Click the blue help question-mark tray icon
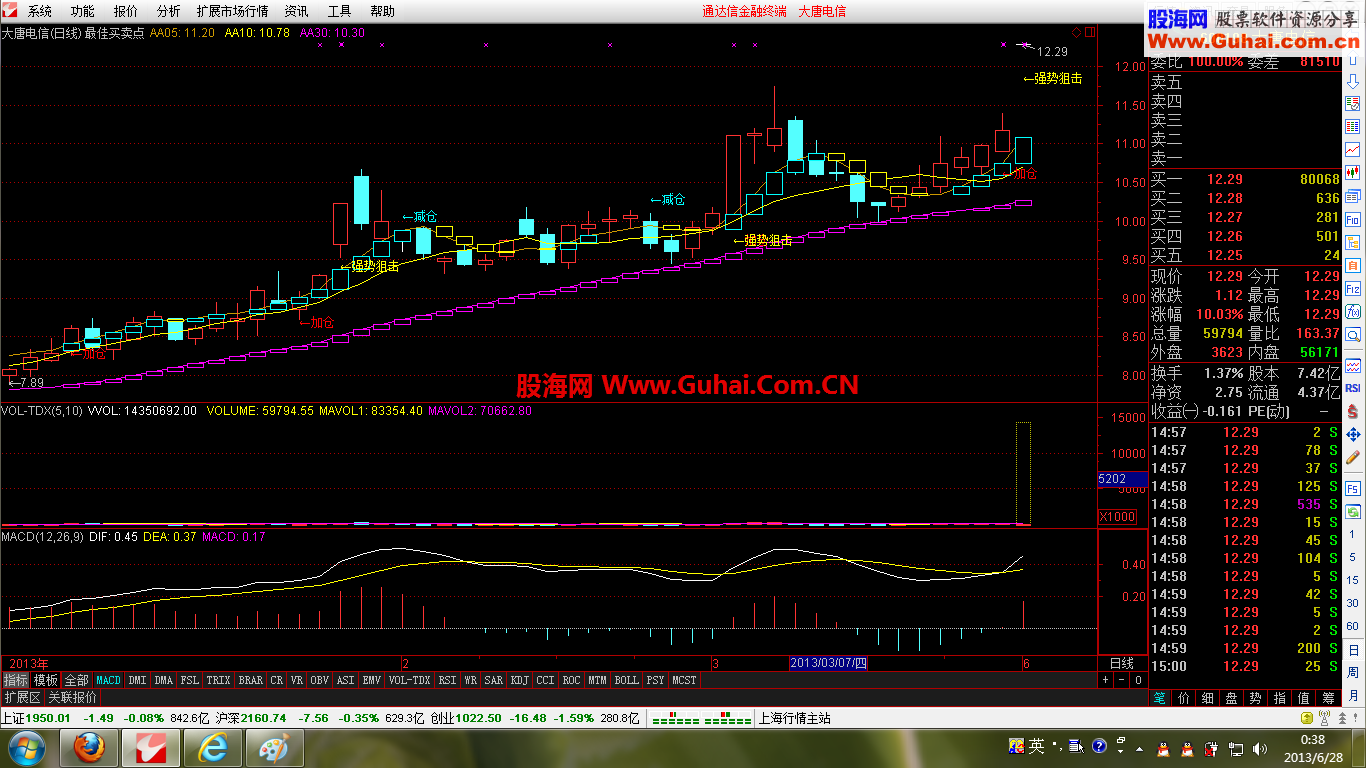Screen dimensions: 1366x768 pos(1098,746)
